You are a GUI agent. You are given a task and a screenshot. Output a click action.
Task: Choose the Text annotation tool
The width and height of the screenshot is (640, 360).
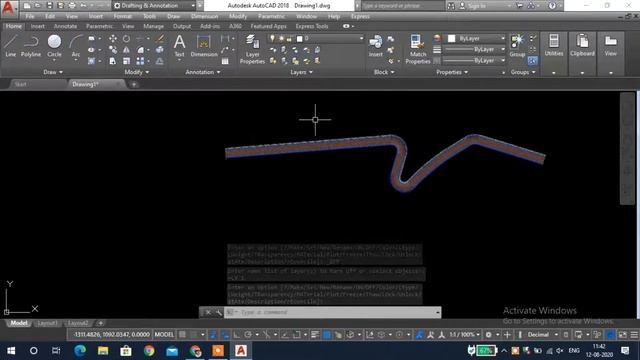179,46
